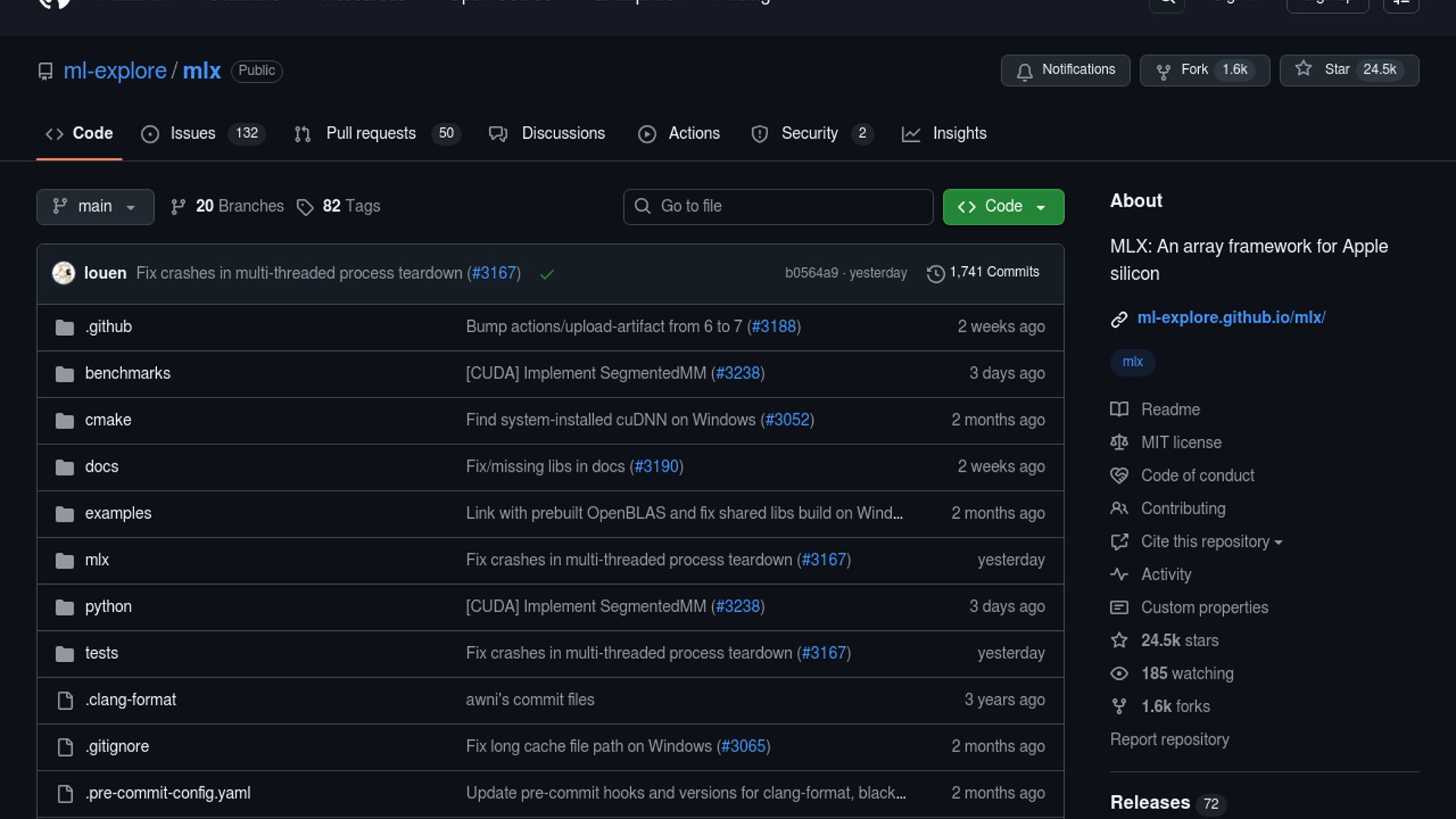Open the ml-explore.github.io/mlx/ website link
Image resolution: width=1456 pixels, height=819 pixels.
(1231, 318)
